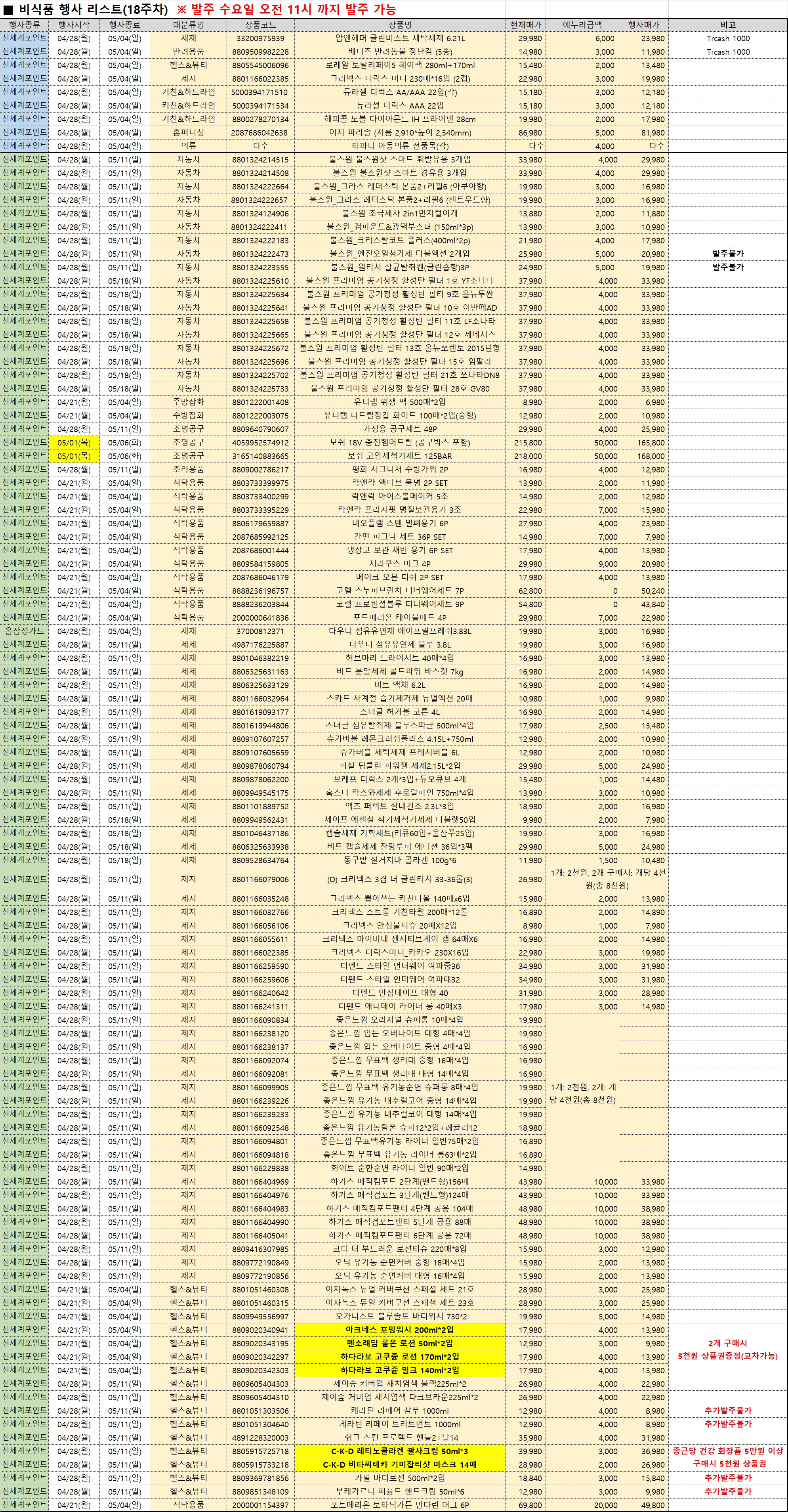
Task: Select the 비고 header cell
Action: pyautogui.click(x=727, y=25)
